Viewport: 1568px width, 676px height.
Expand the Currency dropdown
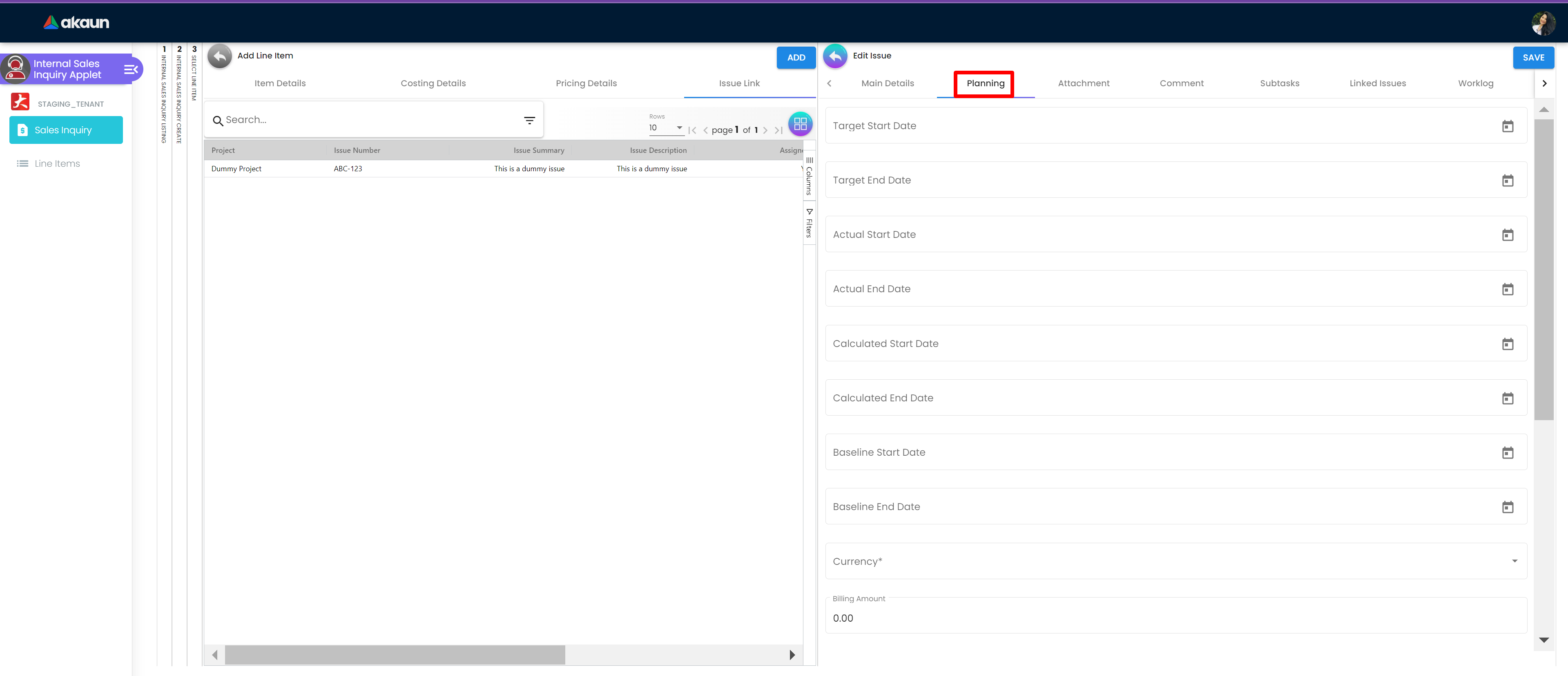point(1514,561)
